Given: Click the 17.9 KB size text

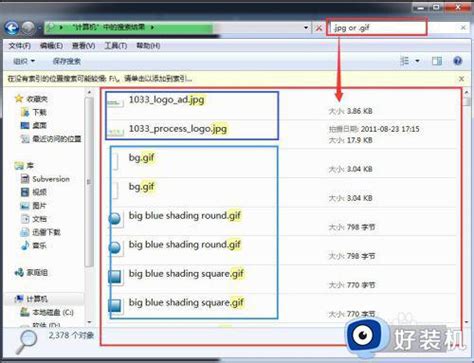Looking at the screenshot, I should pyautogui.click(x=360, y=140).
